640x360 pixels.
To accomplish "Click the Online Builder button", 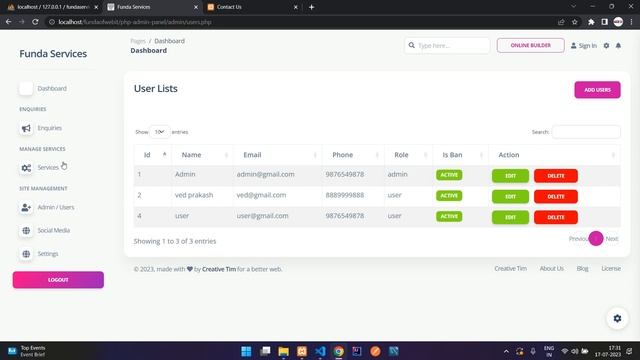I will tap(531, 45).
